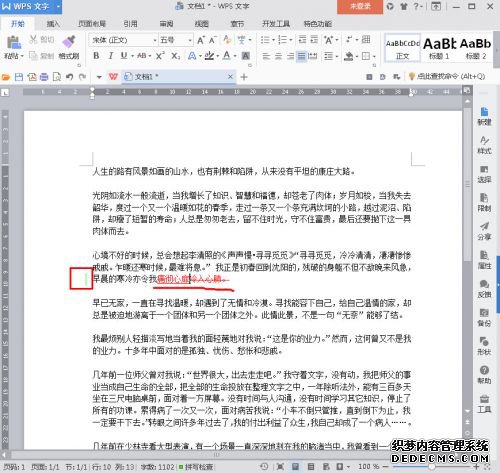Expand the font size dropdown
500x473 pixels.
point(190,40)
